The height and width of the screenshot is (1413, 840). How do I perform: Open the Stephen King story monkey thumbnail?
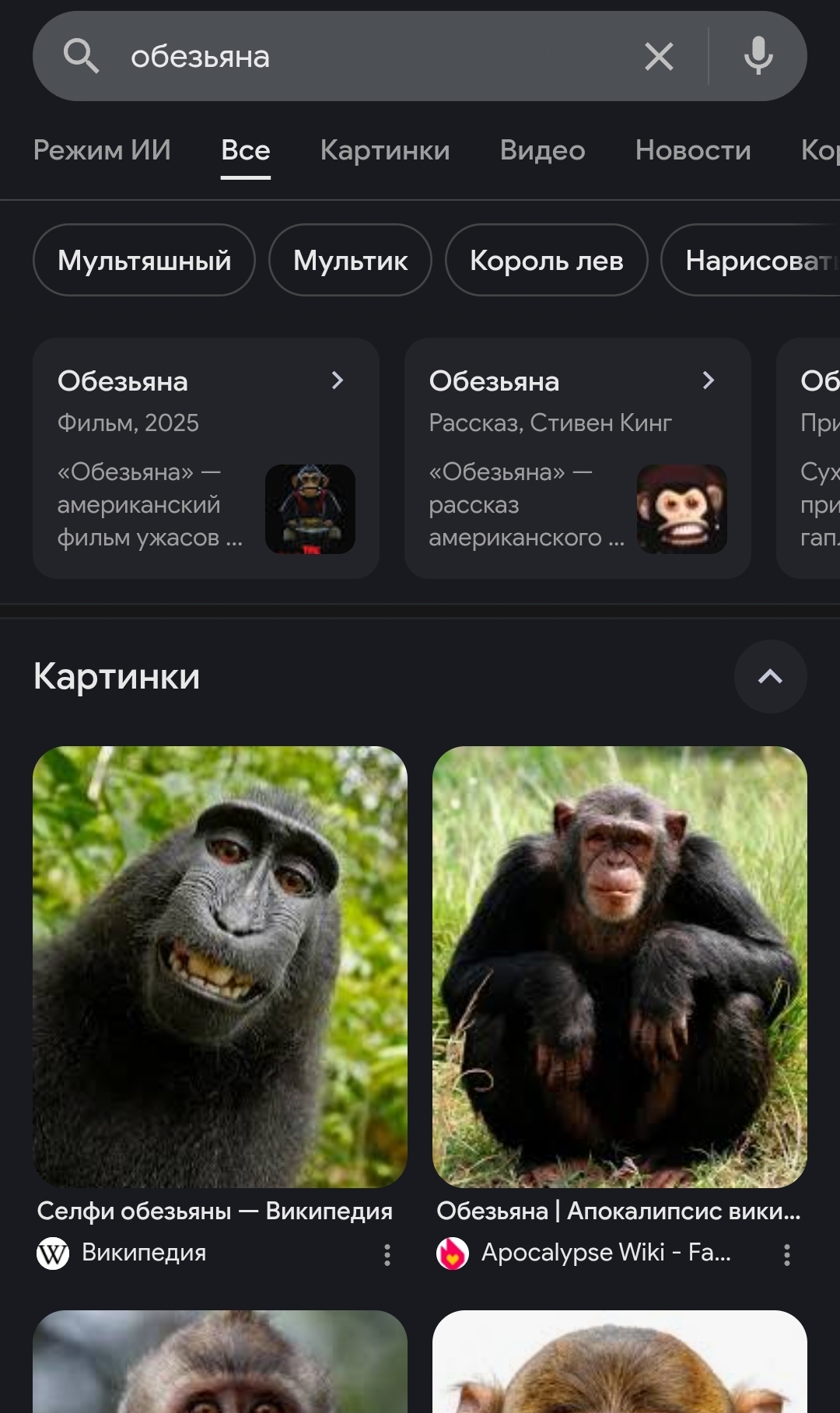[682, 510]
